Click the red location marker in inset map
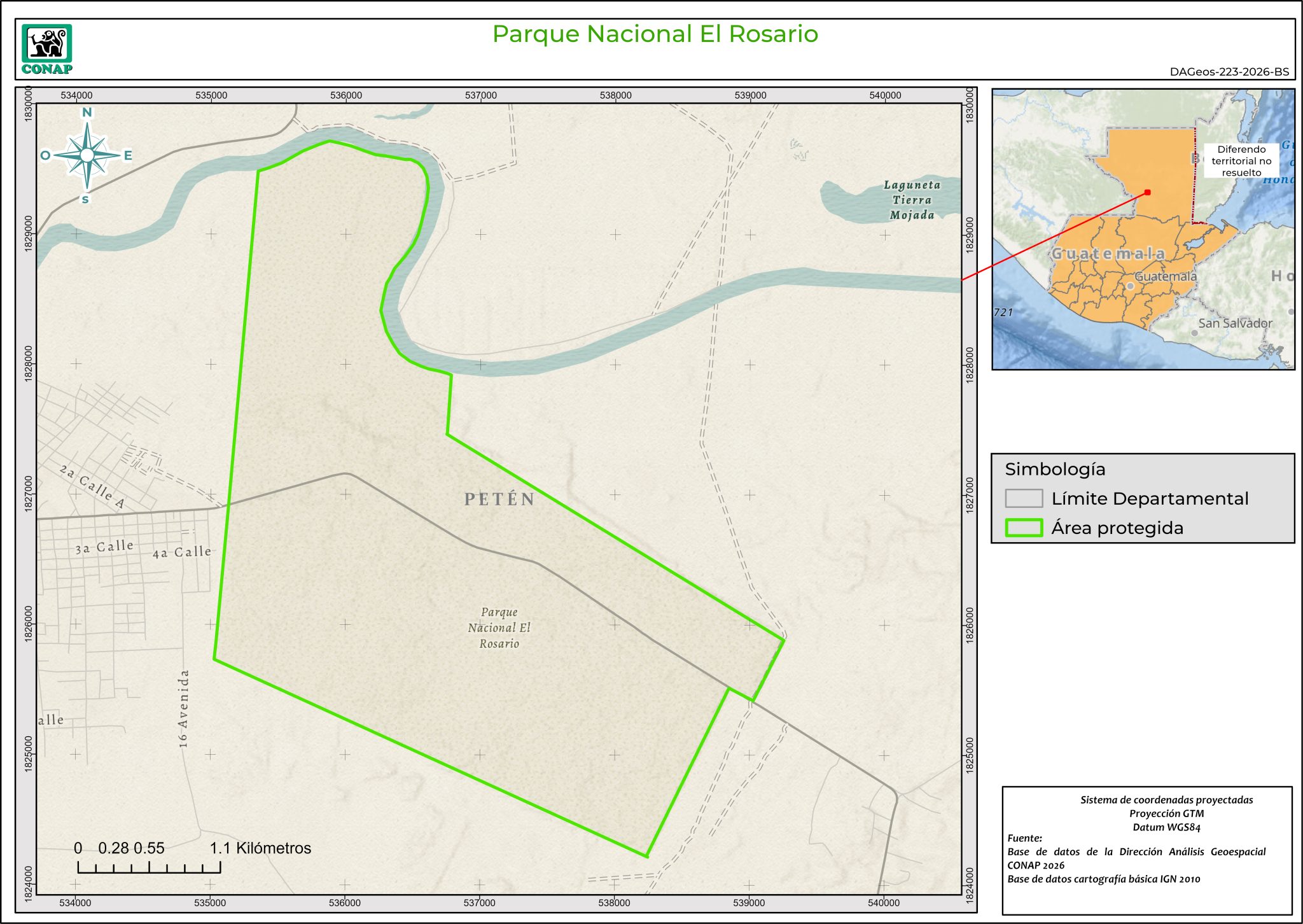1303x924 pixels. pos(1147,192)
